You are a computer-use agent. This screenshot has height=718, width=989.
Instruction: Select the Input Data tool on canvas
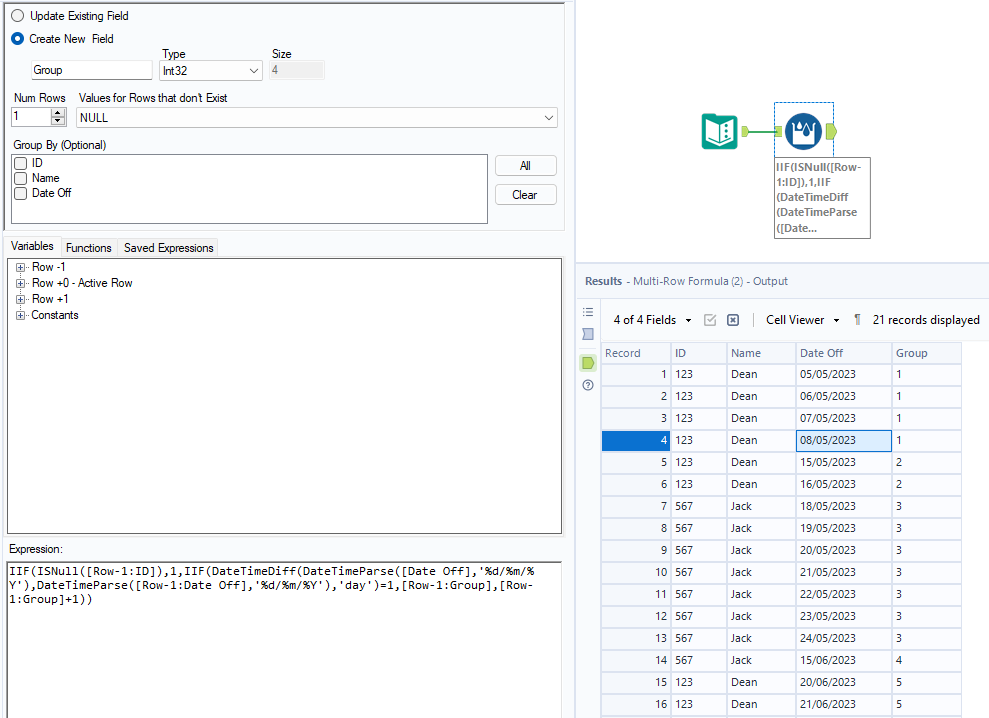719,131
